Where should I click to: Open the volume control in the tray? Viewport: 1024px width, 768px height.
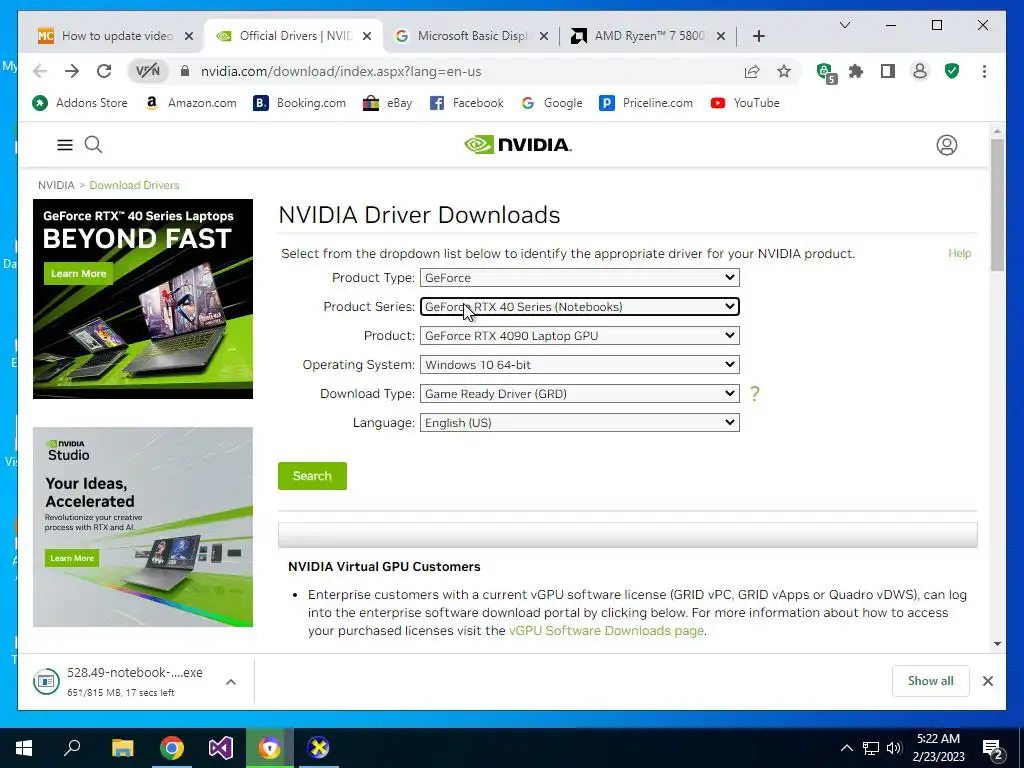(894, 748)
